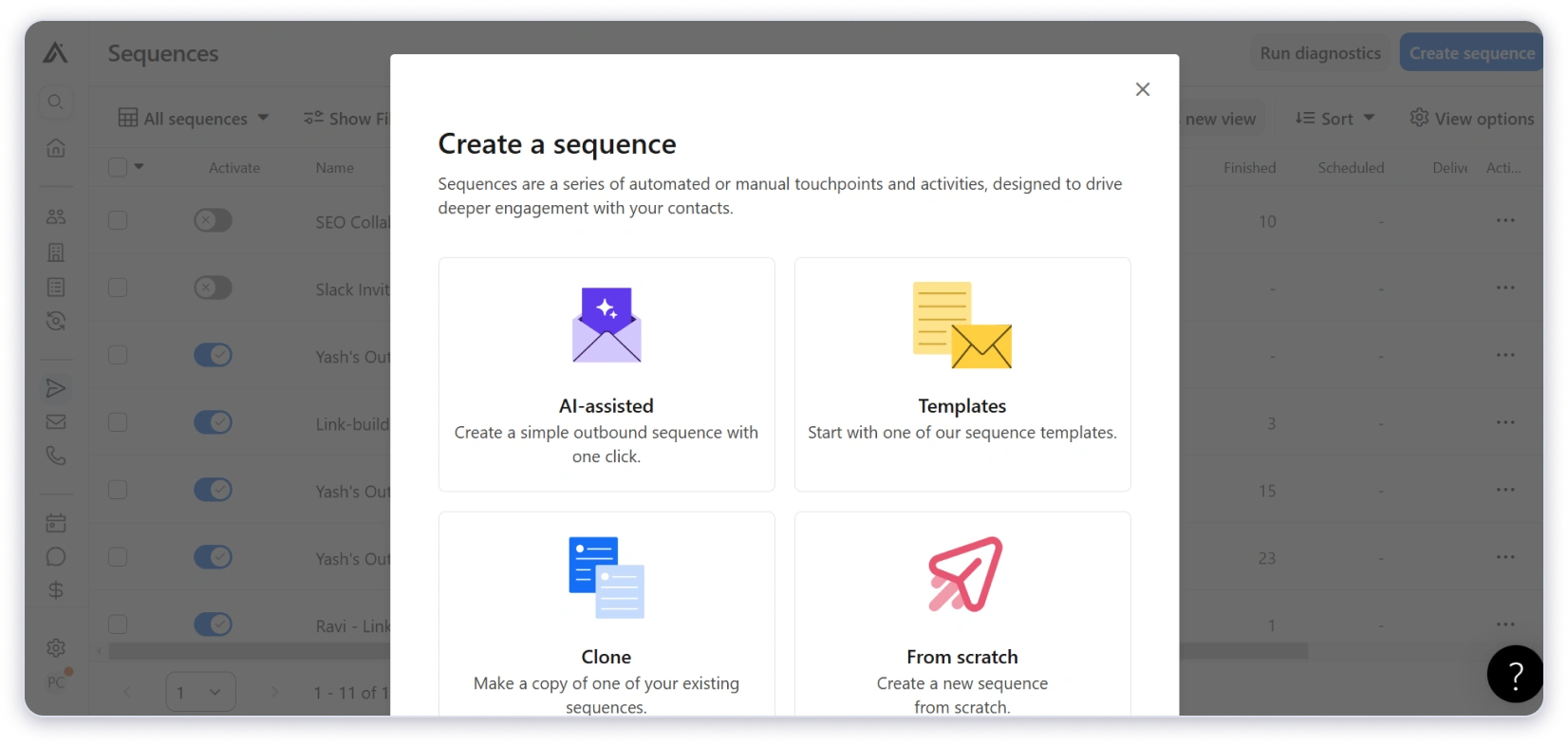Open Show Filters panel
The height and width of the screenshot is (745, 1568).
(346, 119)
